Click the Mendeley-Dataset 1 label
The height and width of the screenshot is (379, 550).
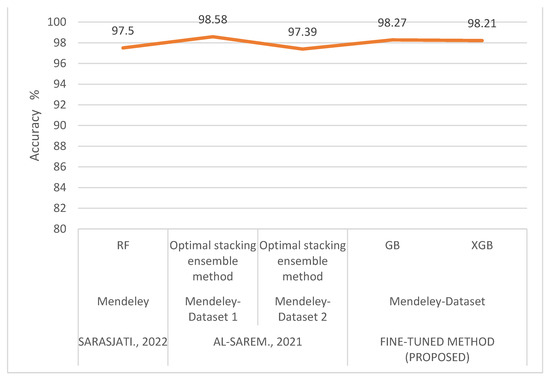(213, 309)
